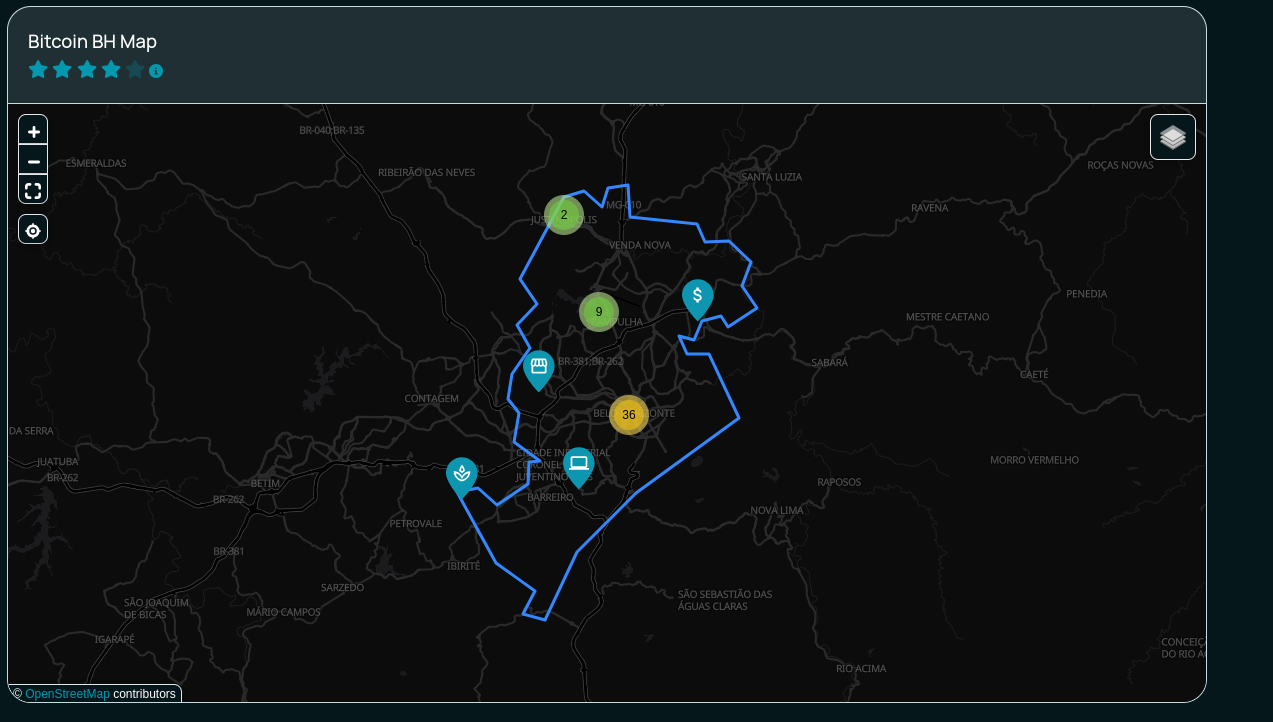Rate five stars by clicking the last star
This screenshot has height=722, width=1273.
135,69
